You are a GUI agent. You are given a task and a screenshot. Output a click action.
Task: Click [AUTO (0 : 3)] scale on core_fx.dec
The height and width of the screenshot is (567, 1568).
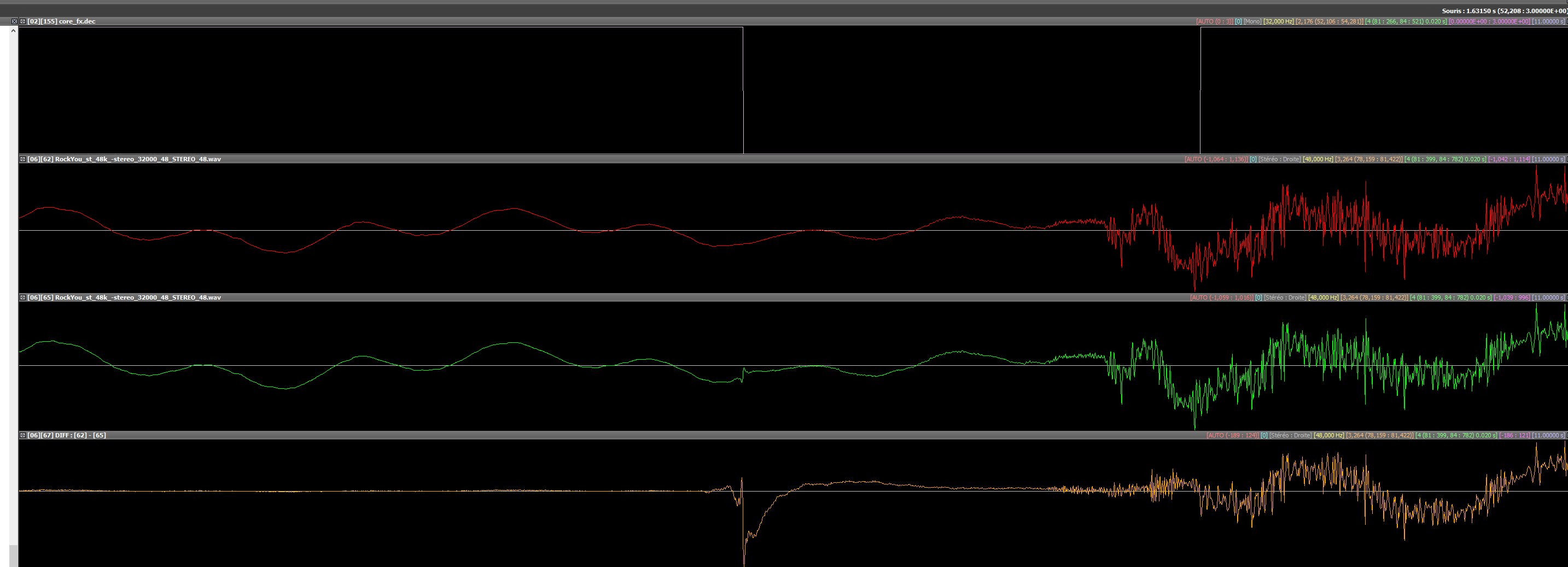pos(1214,21)
